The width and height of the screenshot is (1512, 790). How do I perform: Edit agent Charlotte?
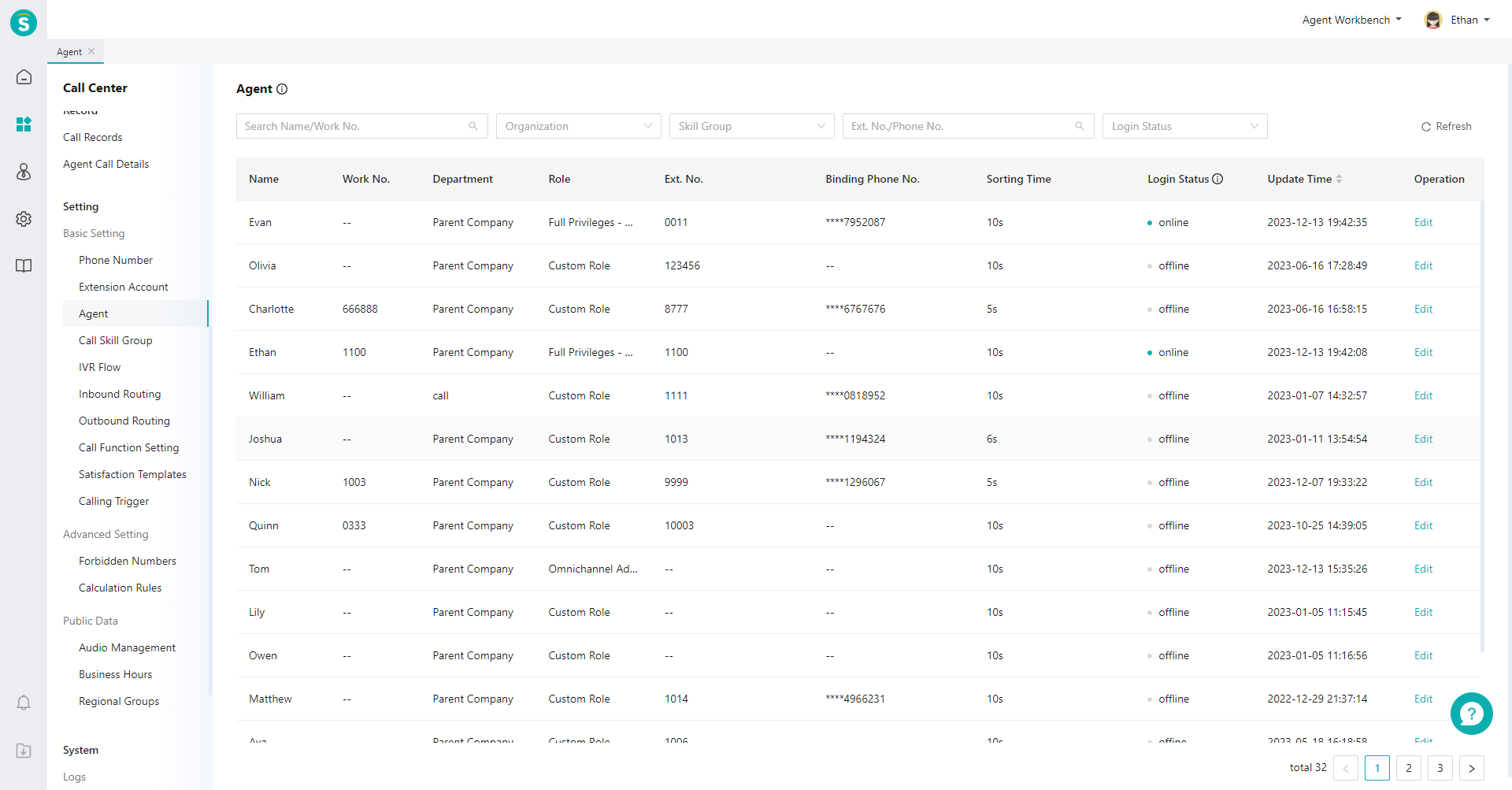point(1423,309)
